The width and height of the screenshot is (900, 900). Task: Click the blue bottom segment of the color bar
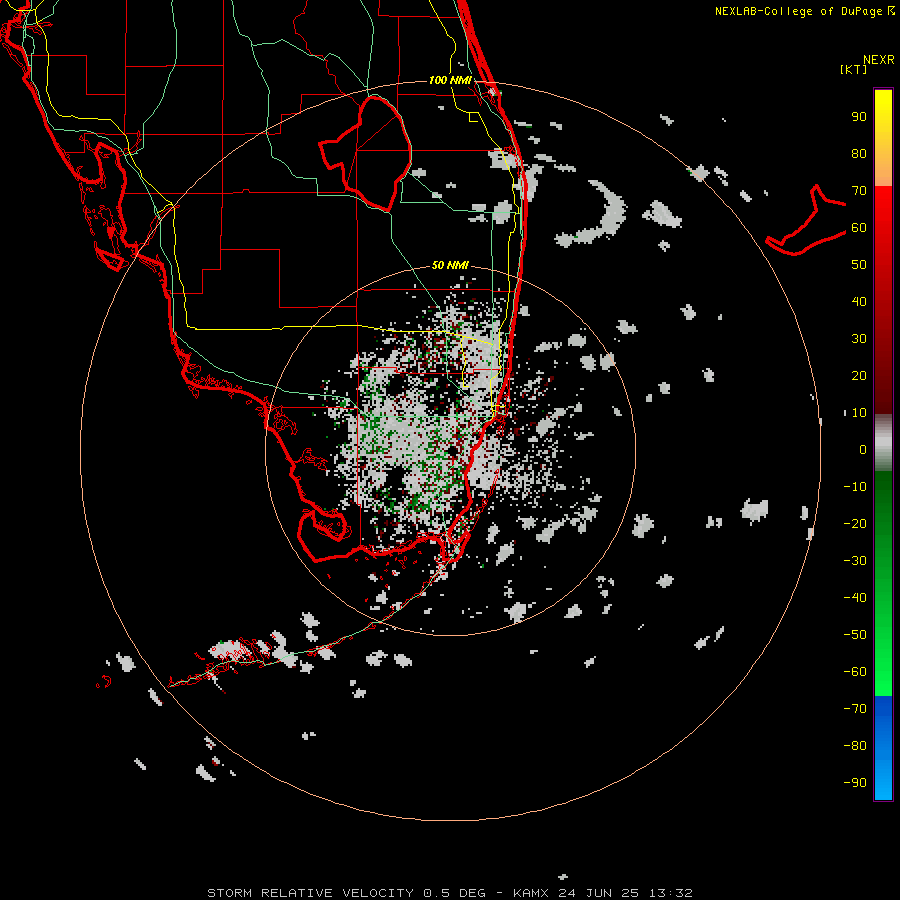click(883, 748)
